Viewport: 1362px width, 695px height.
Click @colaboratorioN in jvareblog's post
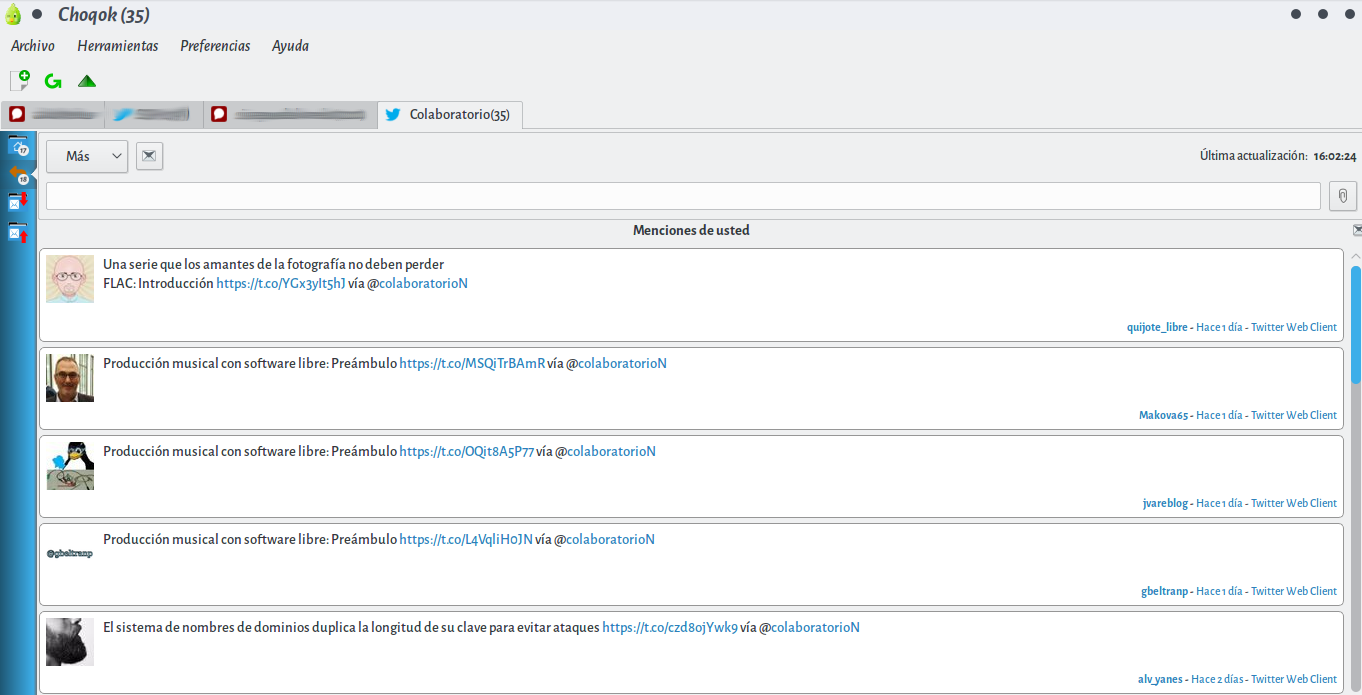611,451
